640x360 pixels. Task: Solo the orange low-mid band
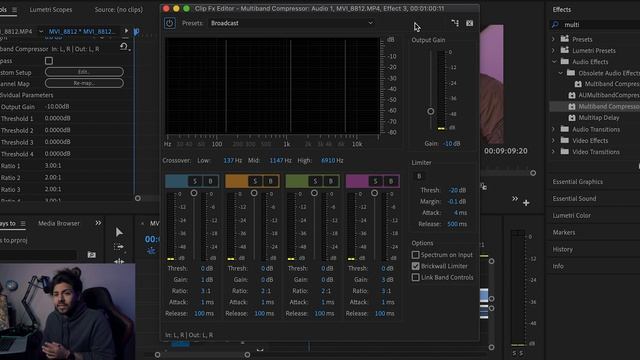[x=255, y=181]
